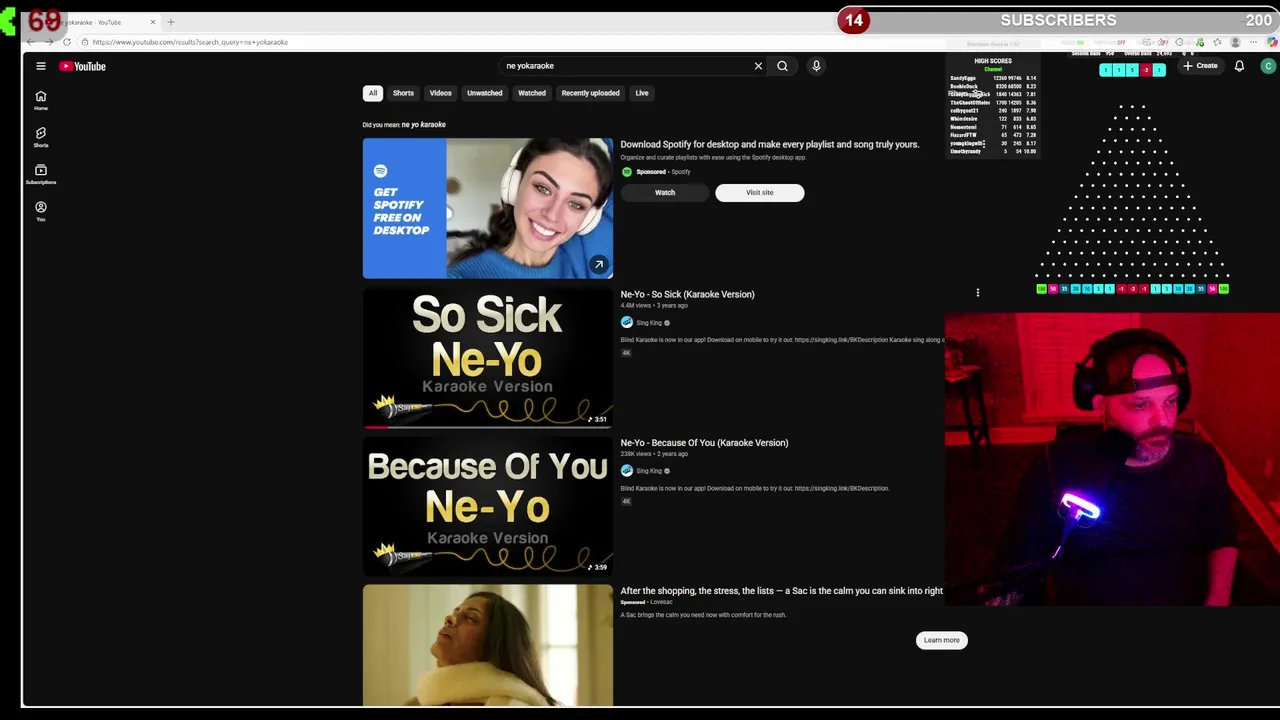
Task: Open Ne-Yo - So Sick (Karaoke Version) title
Action: point(687,294)
